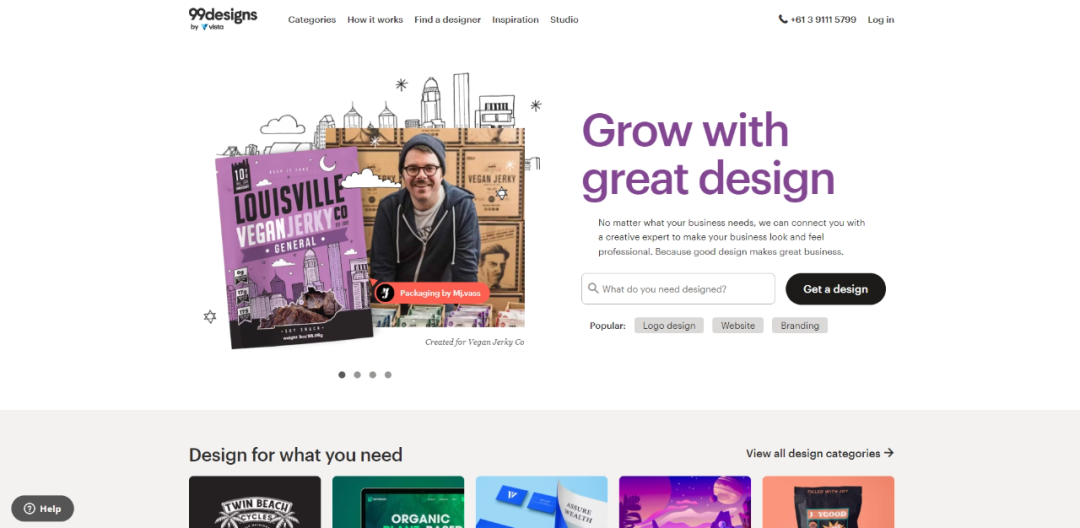Open the How it works menu

click(375, 20)
